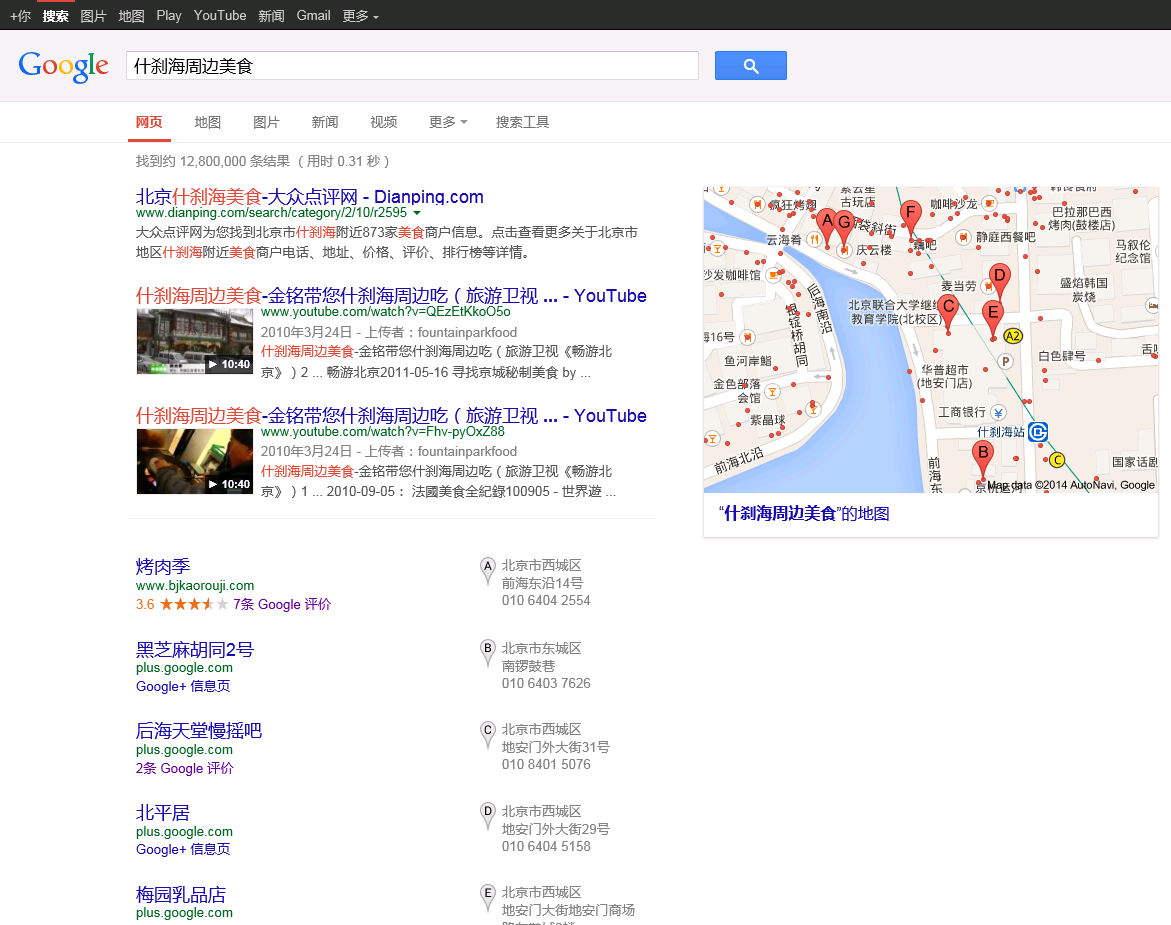This screenshot has width=1171, height=925.
Task: Click +你 in the top bar
Action: click(20, 16)
